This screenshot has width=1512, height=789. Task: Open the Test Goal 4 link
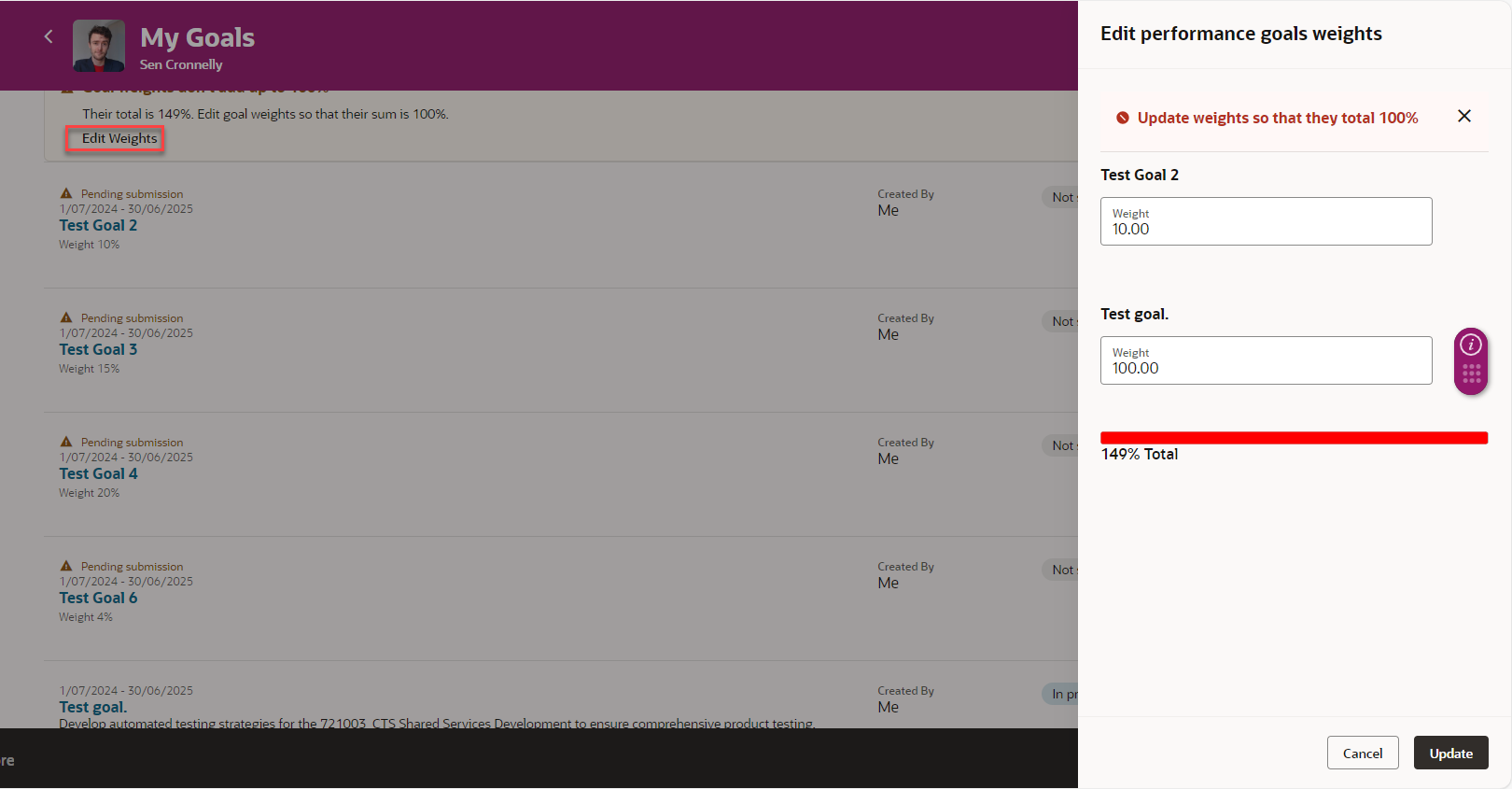tap(98, 473)
